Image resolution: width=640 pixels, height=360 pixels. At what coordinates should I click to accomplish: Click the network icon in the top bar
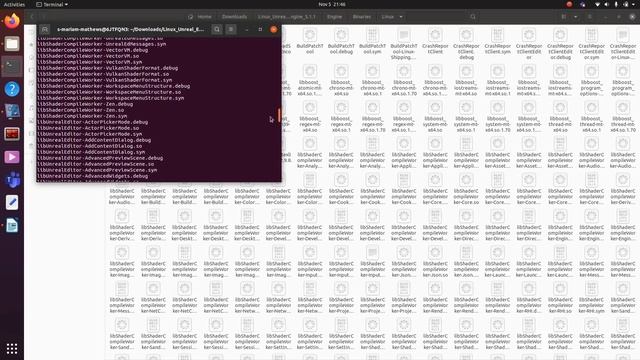[598, 4]
